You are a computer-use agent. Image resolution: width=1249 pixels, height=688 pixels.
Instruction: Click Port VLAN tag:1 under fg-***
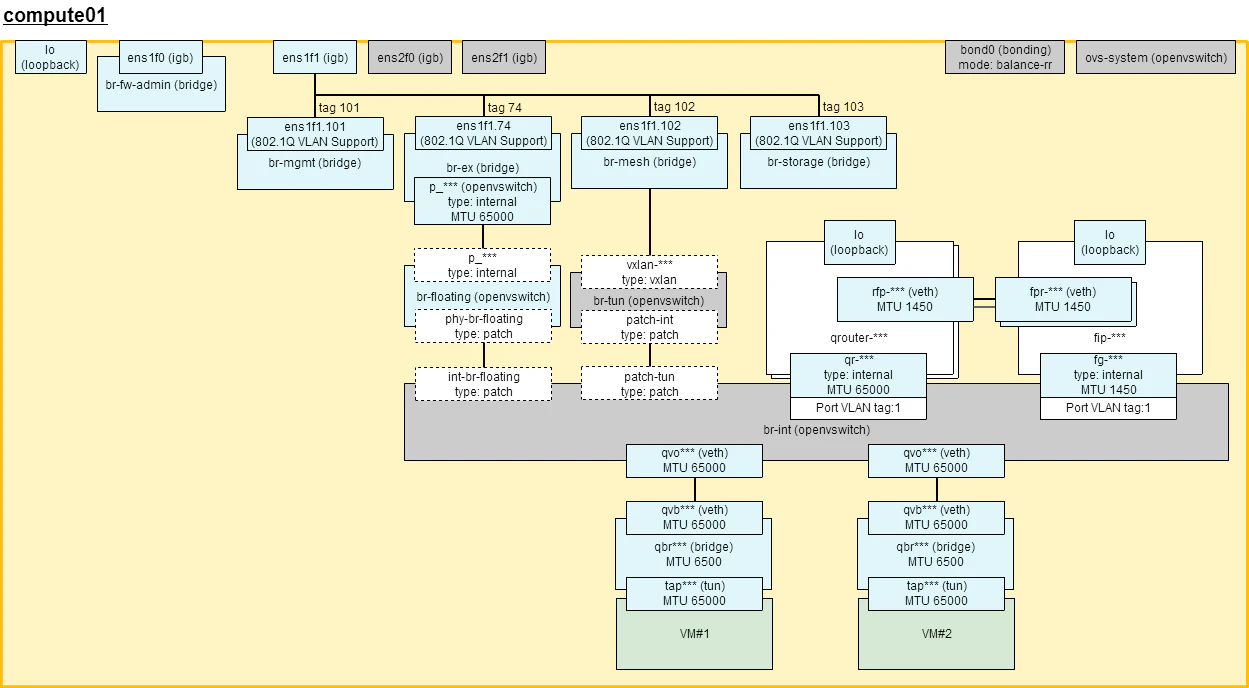click(x=1109, y=408)
